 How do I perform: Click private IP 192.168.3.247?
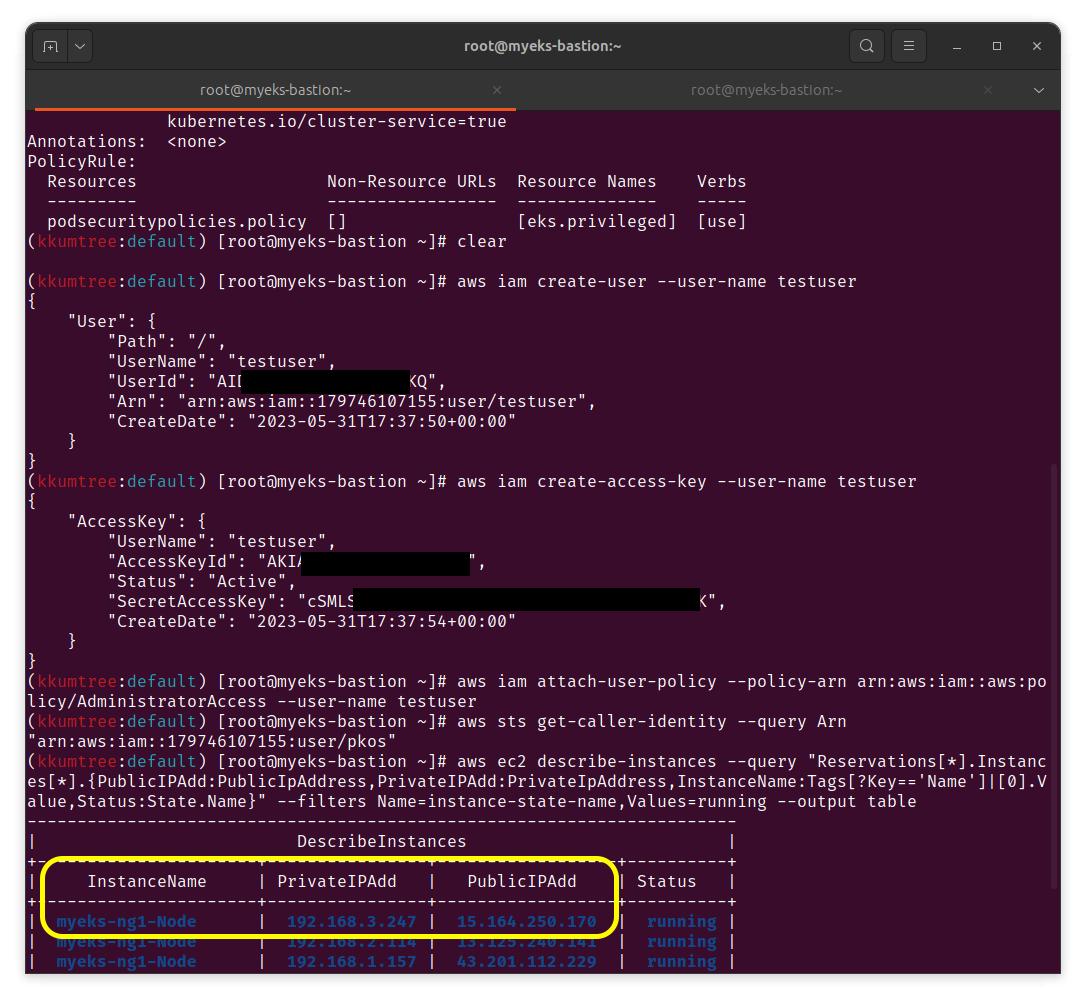point(351,922)
